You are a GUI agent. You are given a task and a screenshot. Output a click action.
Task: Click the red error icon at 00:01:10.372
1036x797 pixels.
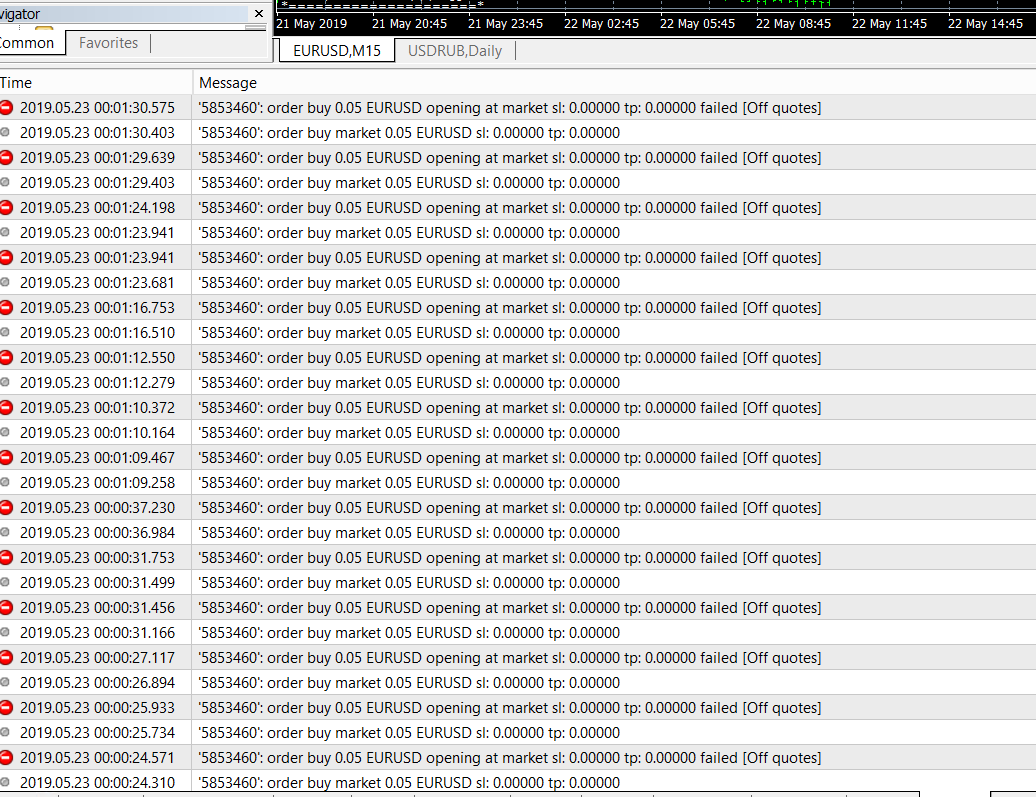point(6,408)
